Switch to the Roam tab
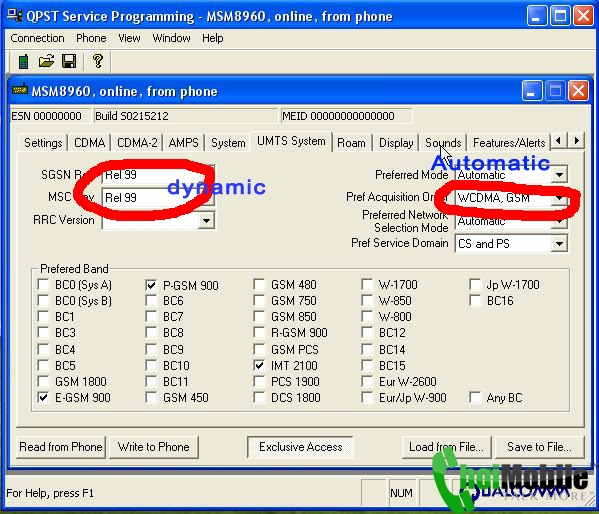The width and height of the screenshot is (599, 514). pos(351,143)
